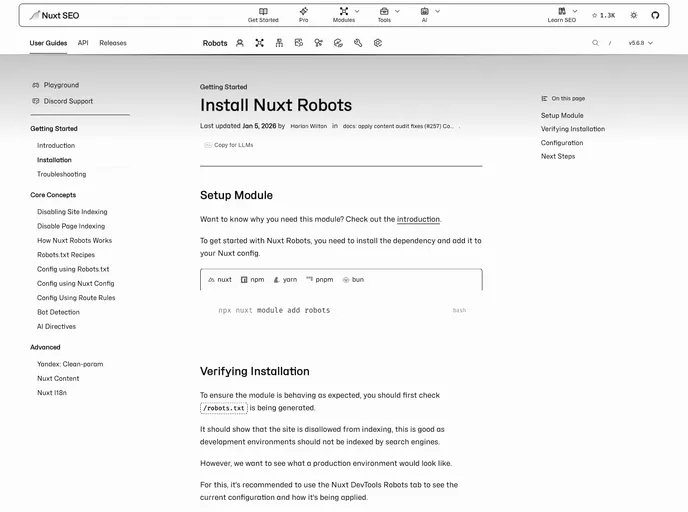This screenshot has height=512, width=688.
Task: Open the Get Started book icon
Action: [263, 11]
